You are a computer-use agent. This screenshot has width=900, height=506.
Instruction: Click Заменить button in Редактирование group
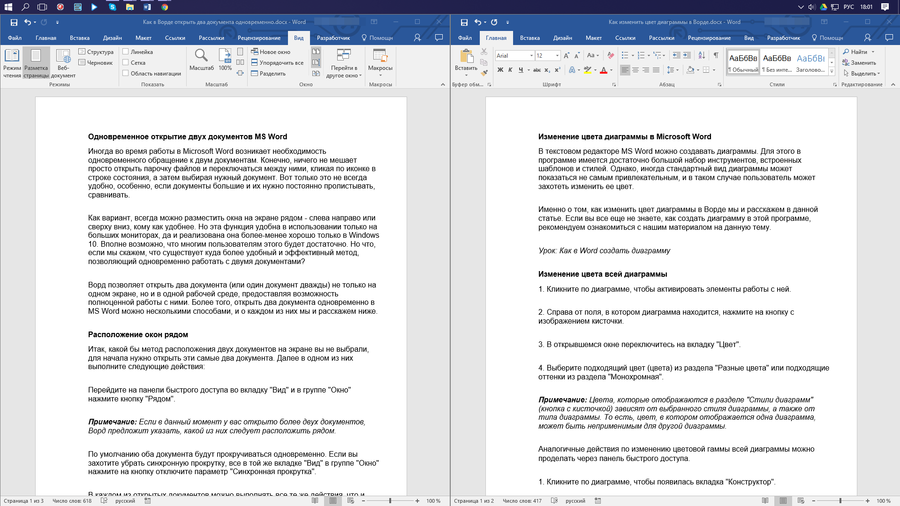coord(859,63)
